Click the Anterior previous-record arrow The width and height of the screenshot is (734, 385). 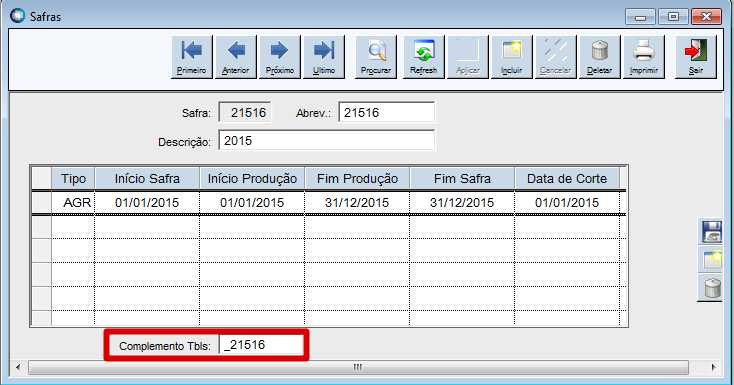click(x=235, y=57)
